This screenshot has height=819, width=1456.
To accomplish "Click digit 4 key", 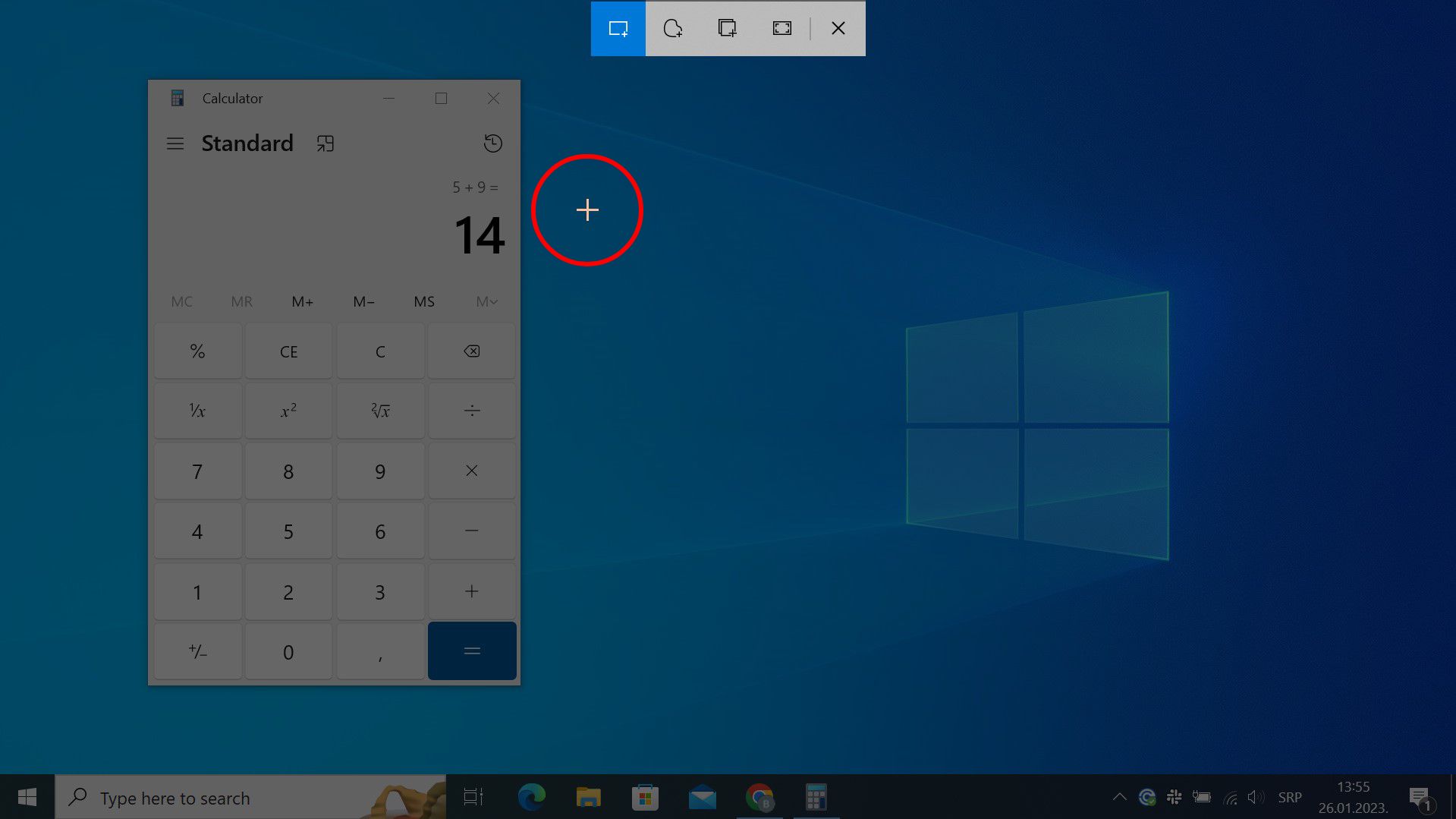I will coord(197,531).
